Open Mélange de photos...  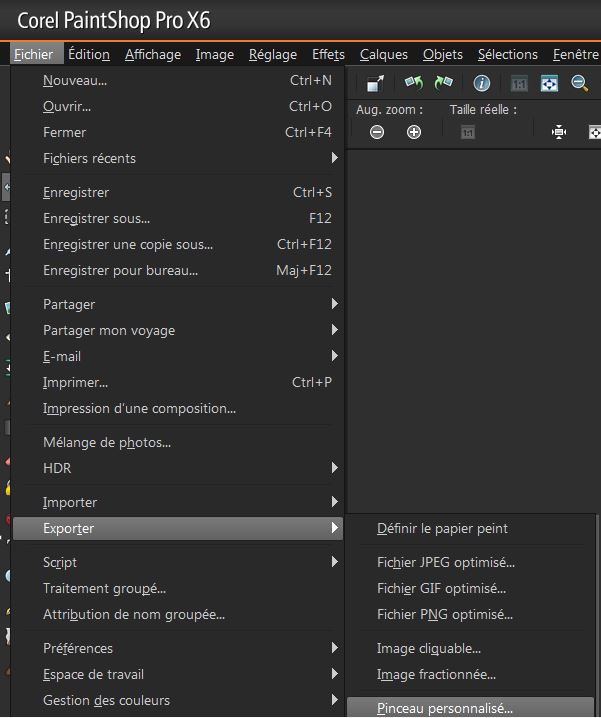[178, 442]
